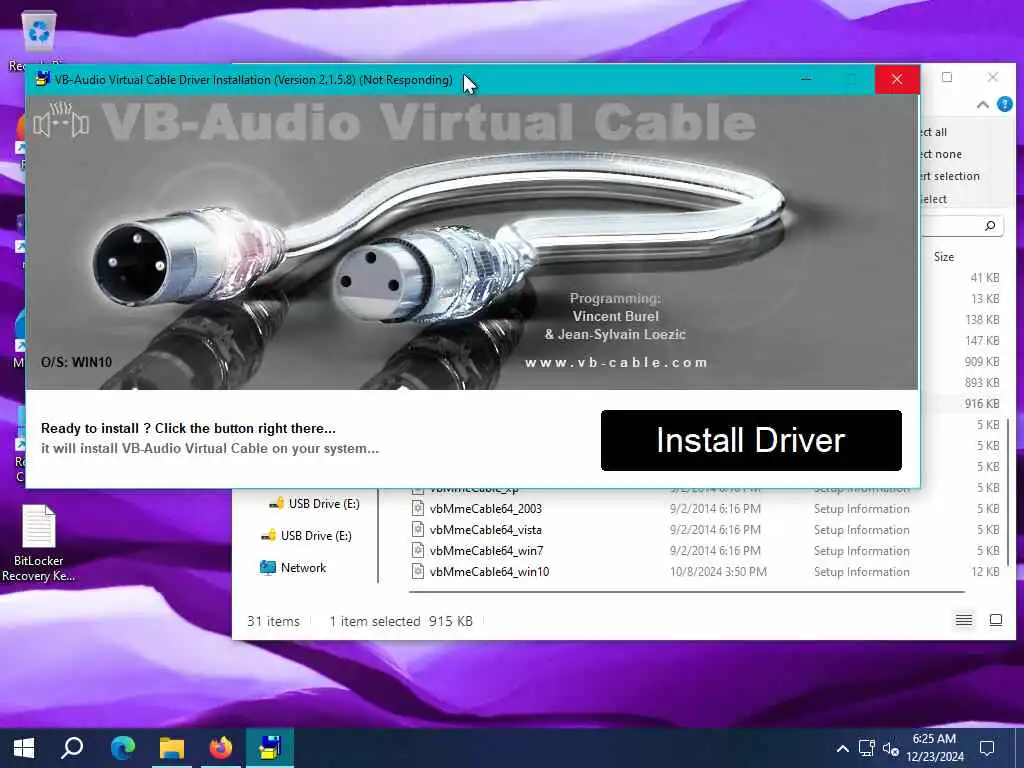Screen dimensions: 1024x768
Task: Click the 10/8/2024 3:50 PM date cell
Action: (x=718, y=571)
